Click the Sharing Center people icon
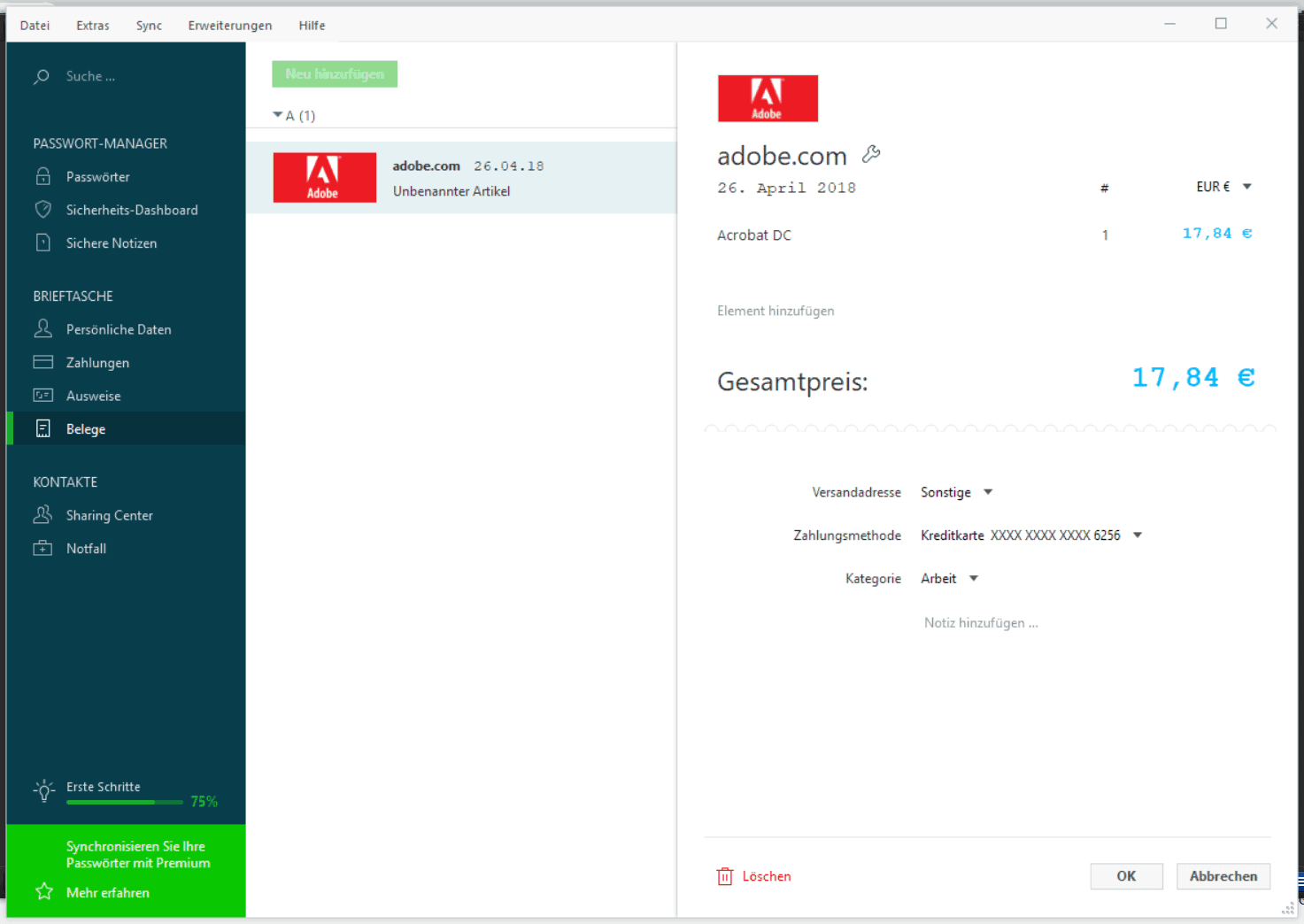Viewport: 1304px width, 924px height. click(x=42, y=514)
